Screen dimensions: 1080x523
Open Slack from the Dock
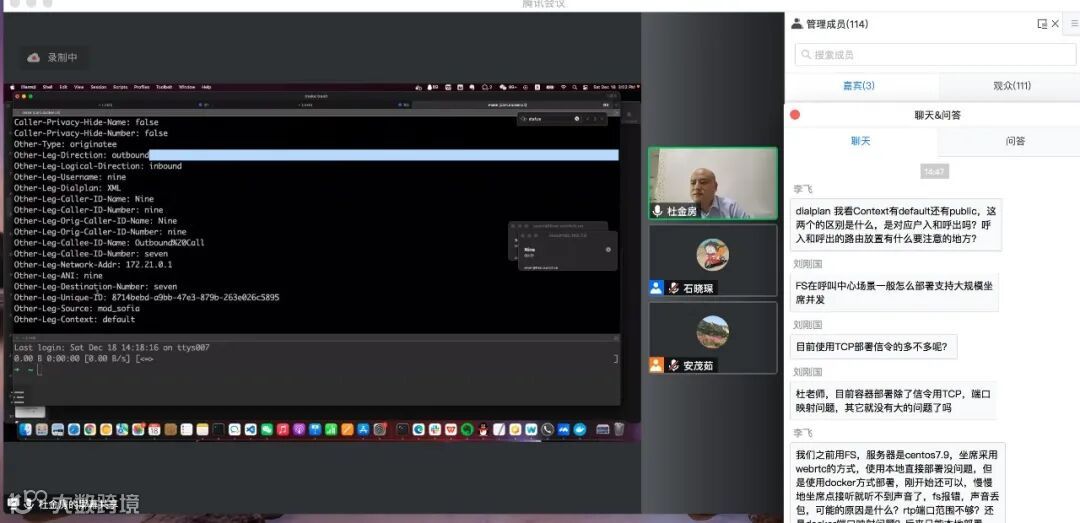pyautogui.click(x=434, y=429)
